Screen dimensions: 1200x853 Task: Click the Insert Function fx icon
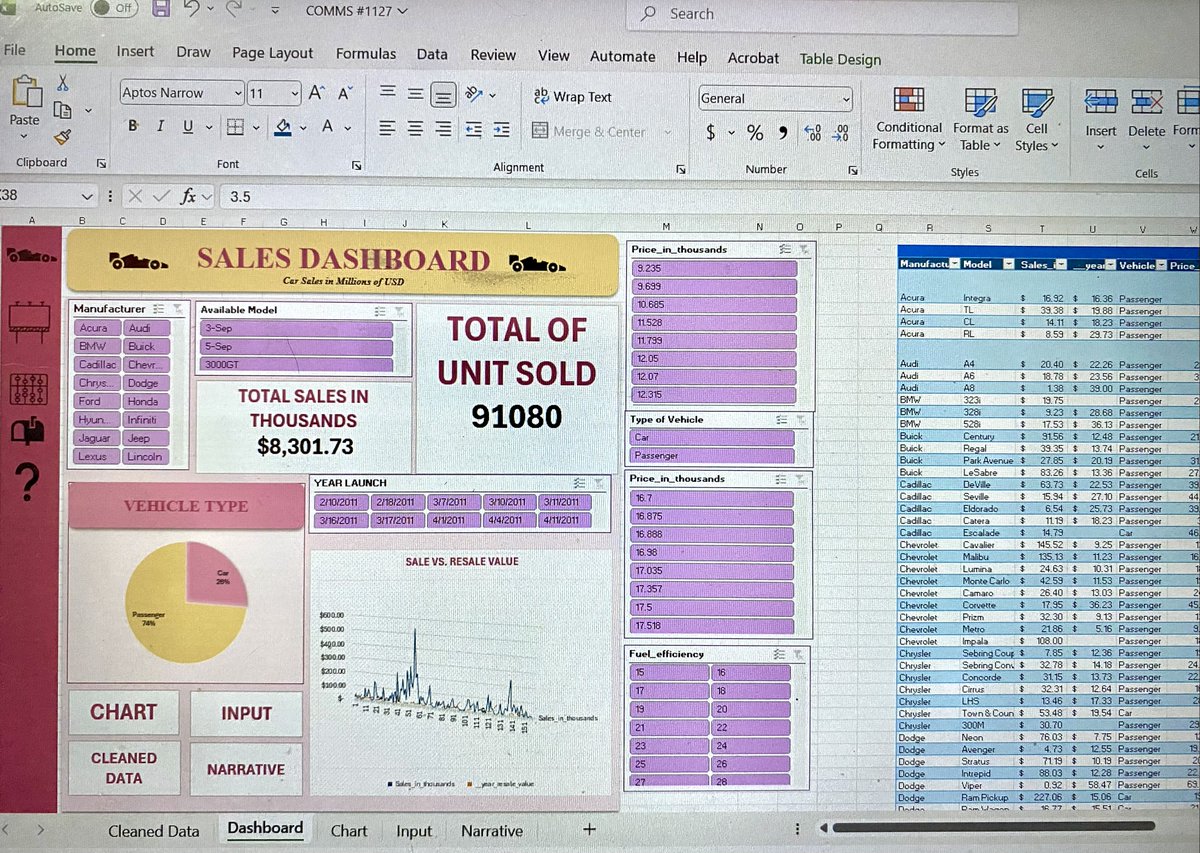click(188, 197)
